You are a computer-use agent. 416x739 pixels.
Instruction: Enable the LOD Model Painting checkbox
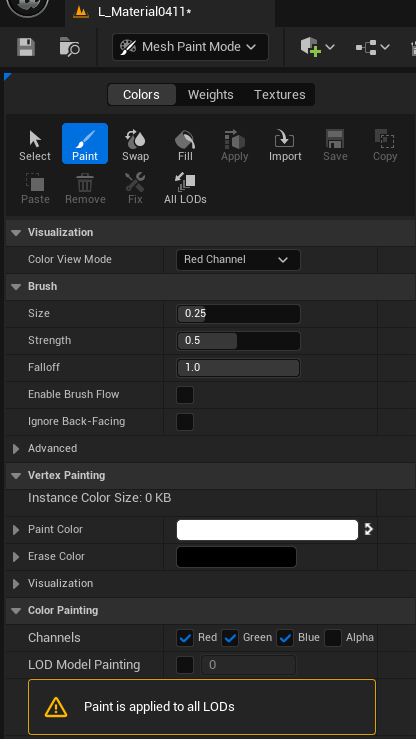(x=185, y=665)
